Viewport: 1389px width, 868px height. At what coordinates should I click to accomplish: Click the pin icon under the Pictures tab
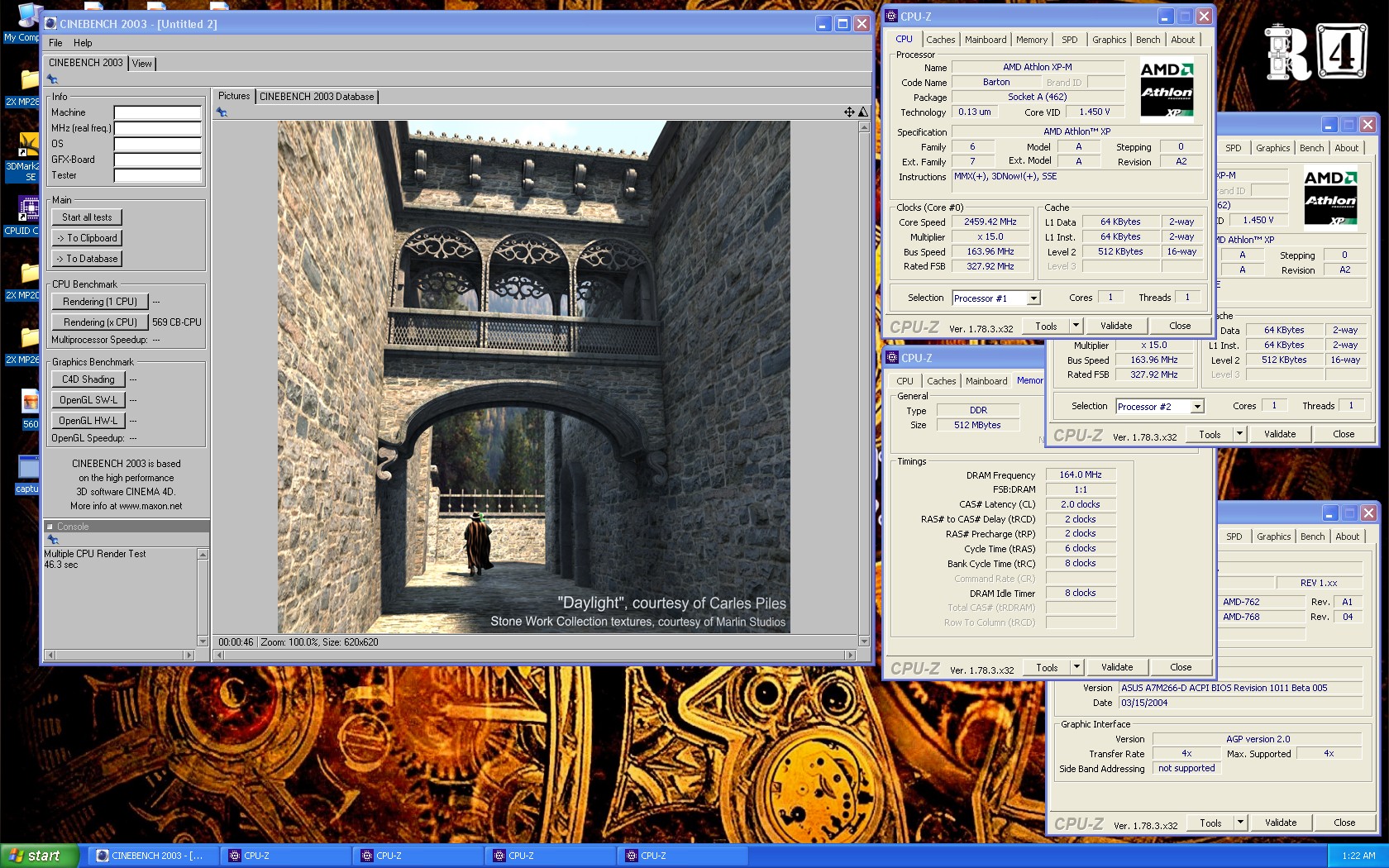point(222,112)
